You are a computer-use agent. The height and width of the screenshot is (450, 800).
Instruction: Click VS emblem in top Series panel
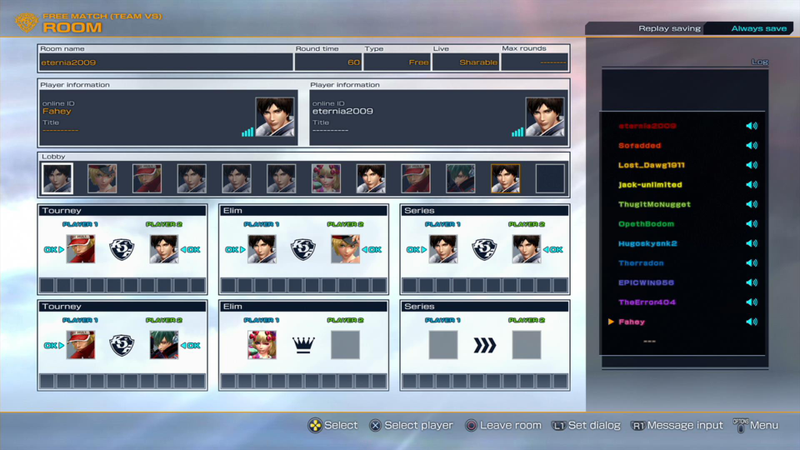click(x=484, y=249)
